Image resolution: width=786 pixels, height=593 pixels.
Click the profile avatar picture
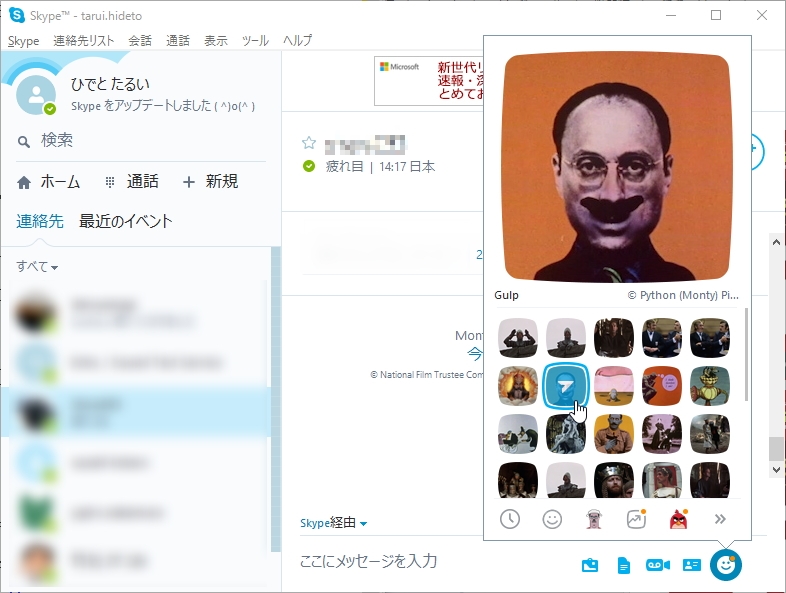click(x=36, y=95)
